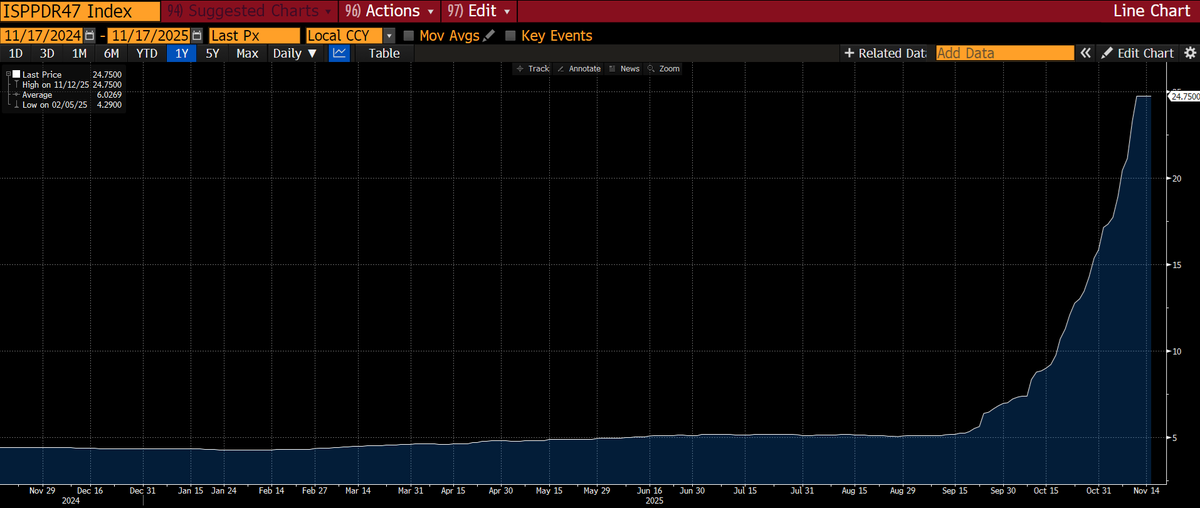This screenshot has width=1200, height=508.
Task: Collapse panel with double-left chevron
Action: (1085, 53)
